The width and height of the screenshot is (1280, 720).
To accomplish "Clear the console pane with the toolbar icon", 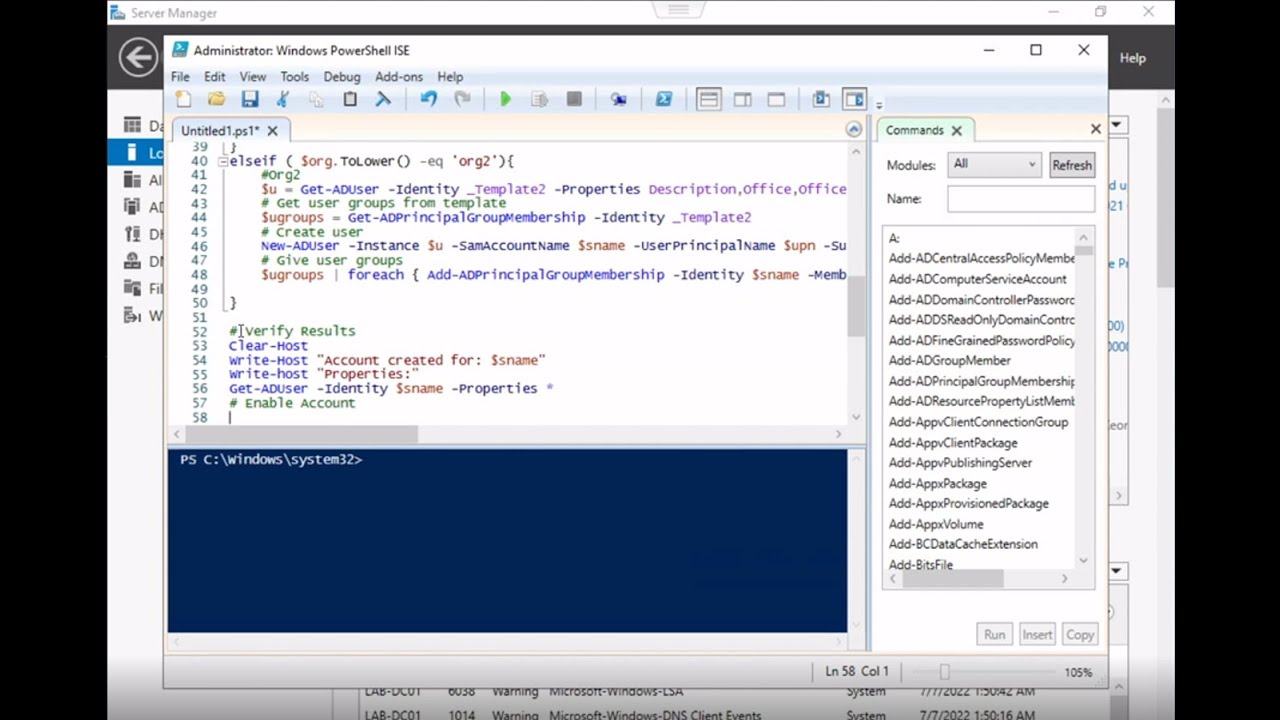I will point(383,99).
